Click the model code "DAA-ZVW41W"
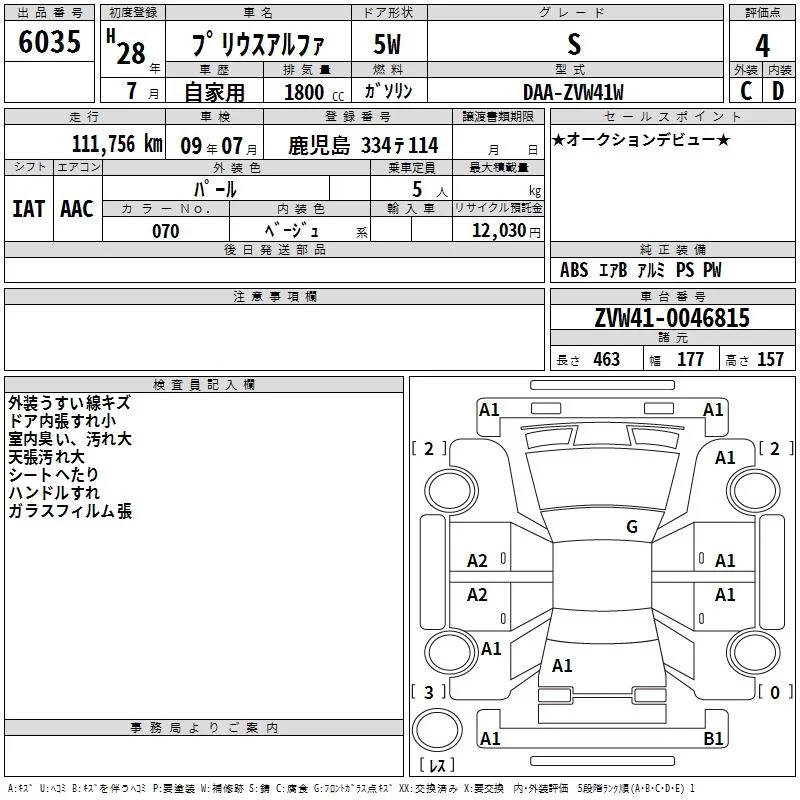 pos(573,92)
